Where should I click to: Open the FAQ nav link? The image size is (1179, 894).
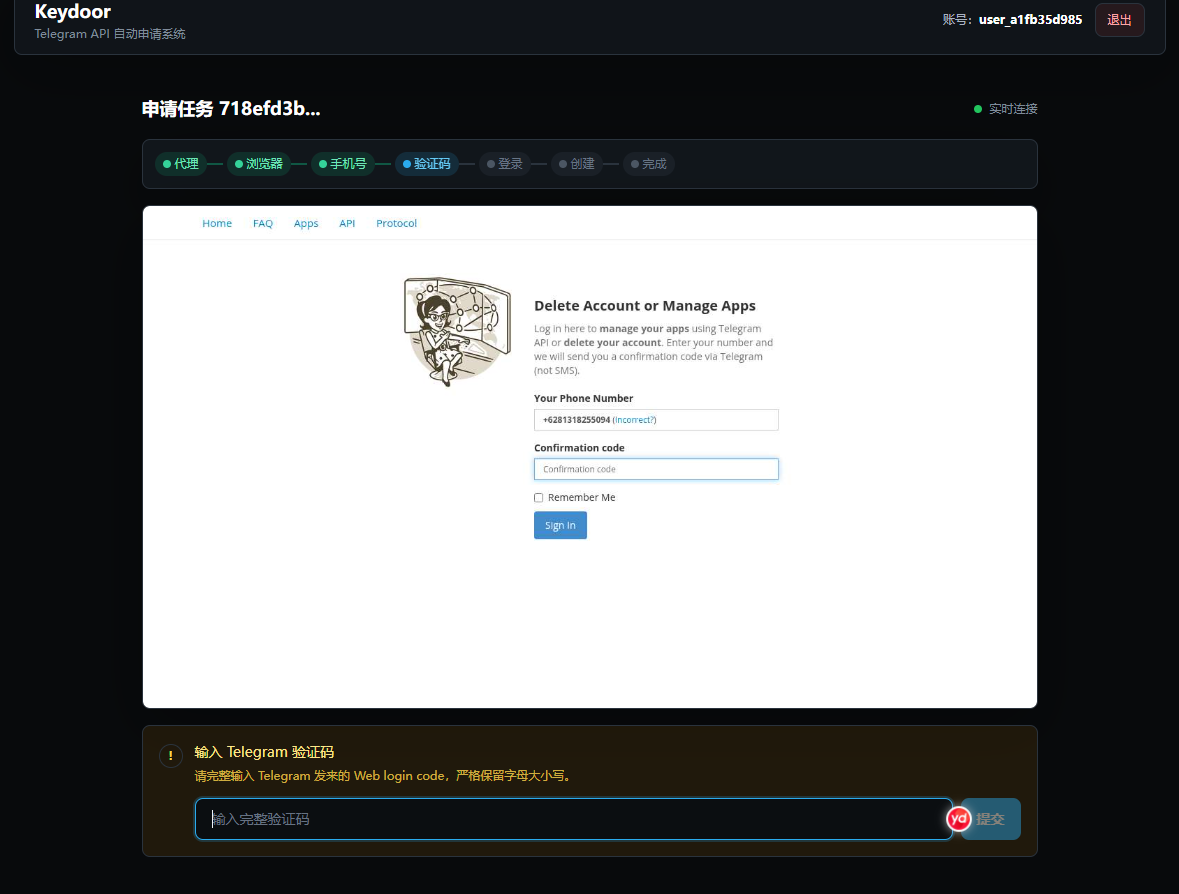pos(262,223)
